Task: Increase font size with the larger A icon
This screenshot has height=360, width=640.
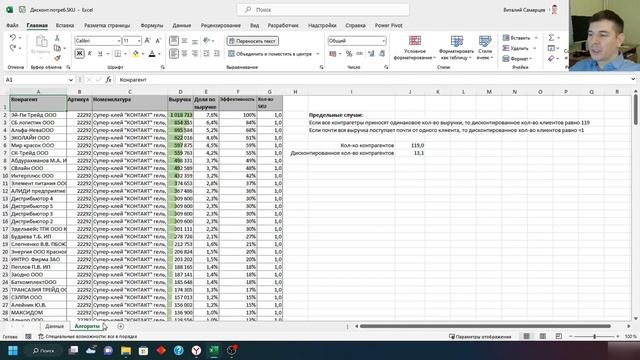Action: tap(148, 41)
